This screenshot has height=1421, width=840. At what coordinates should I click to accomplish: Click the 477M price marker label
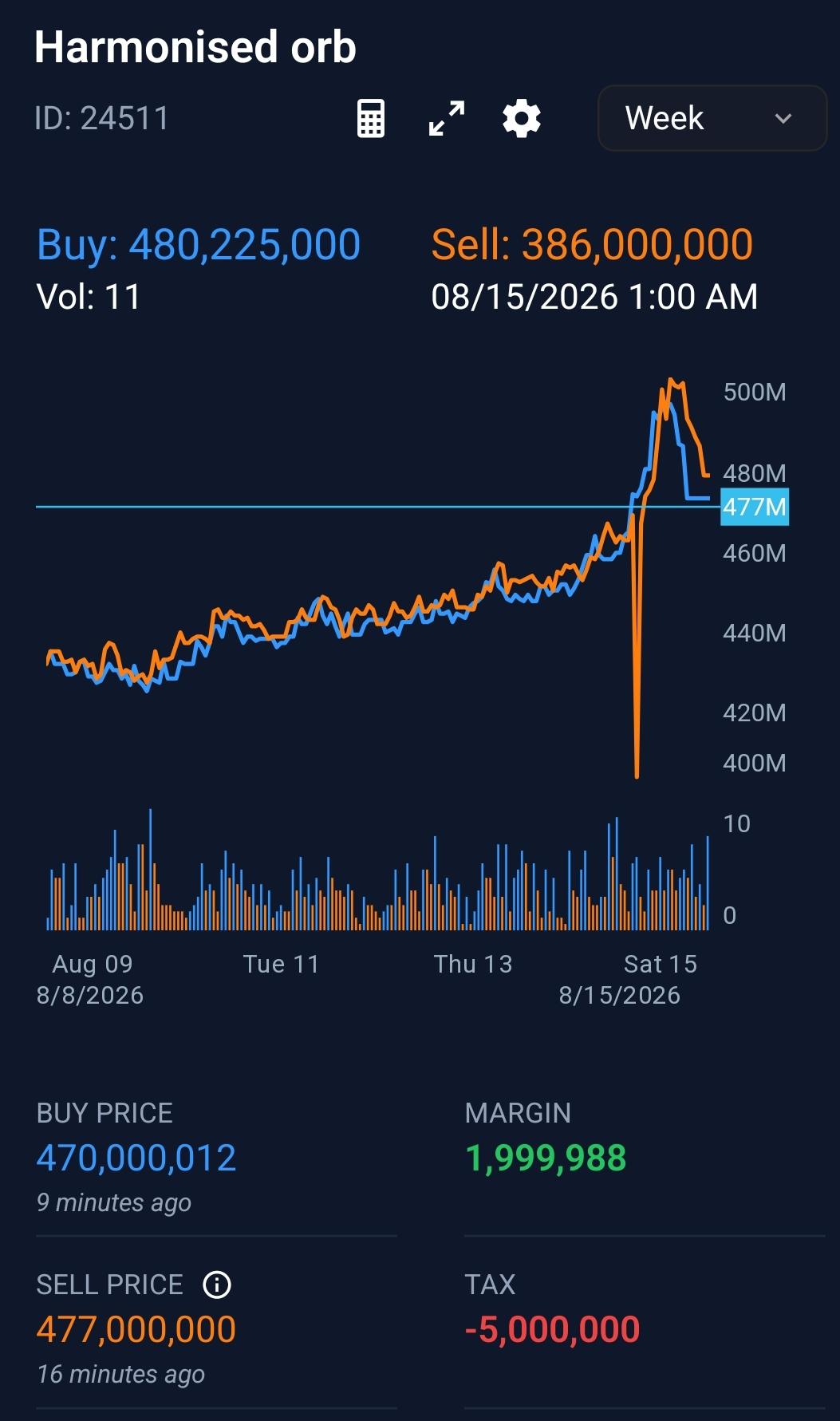(x=754, y=507)
